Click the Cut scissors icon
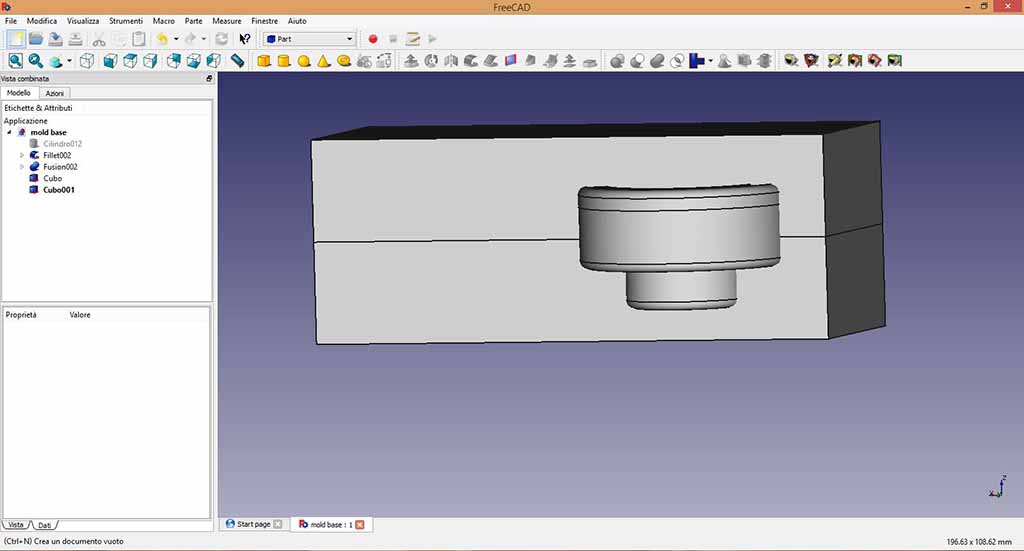The image size is (1024, 551). [99, 39]
